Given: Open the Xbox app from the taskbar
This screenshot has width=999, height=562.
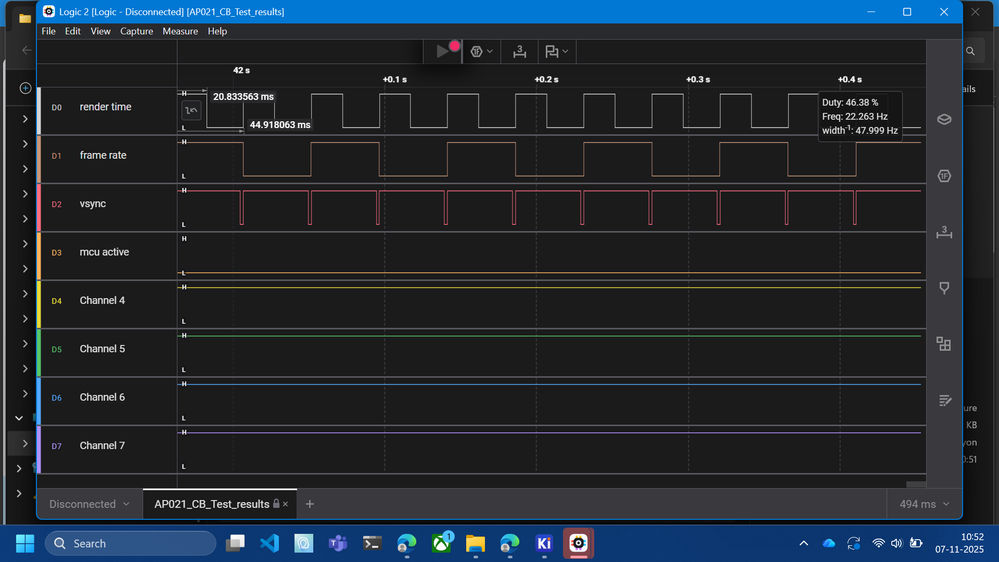Looking at the screenshot, I should point(441,544).
